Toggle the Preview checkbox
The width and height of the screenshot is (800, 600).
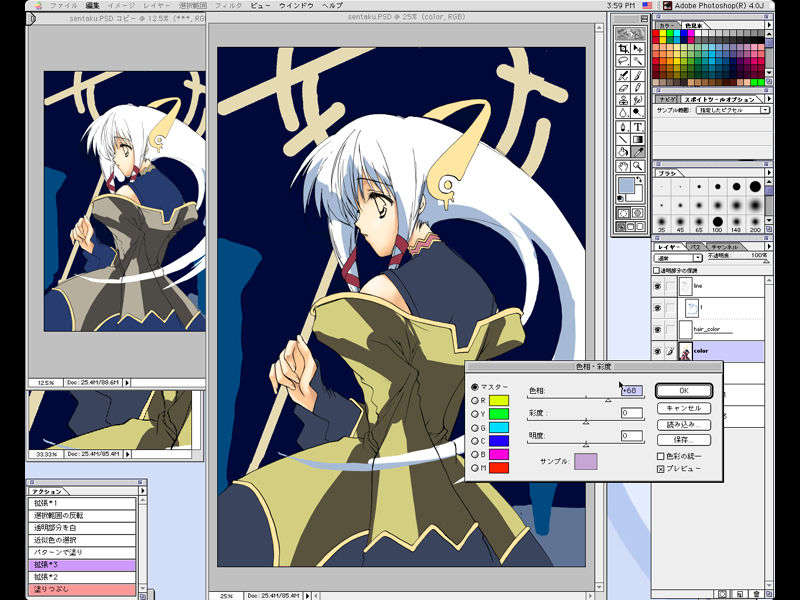point(660,468)
